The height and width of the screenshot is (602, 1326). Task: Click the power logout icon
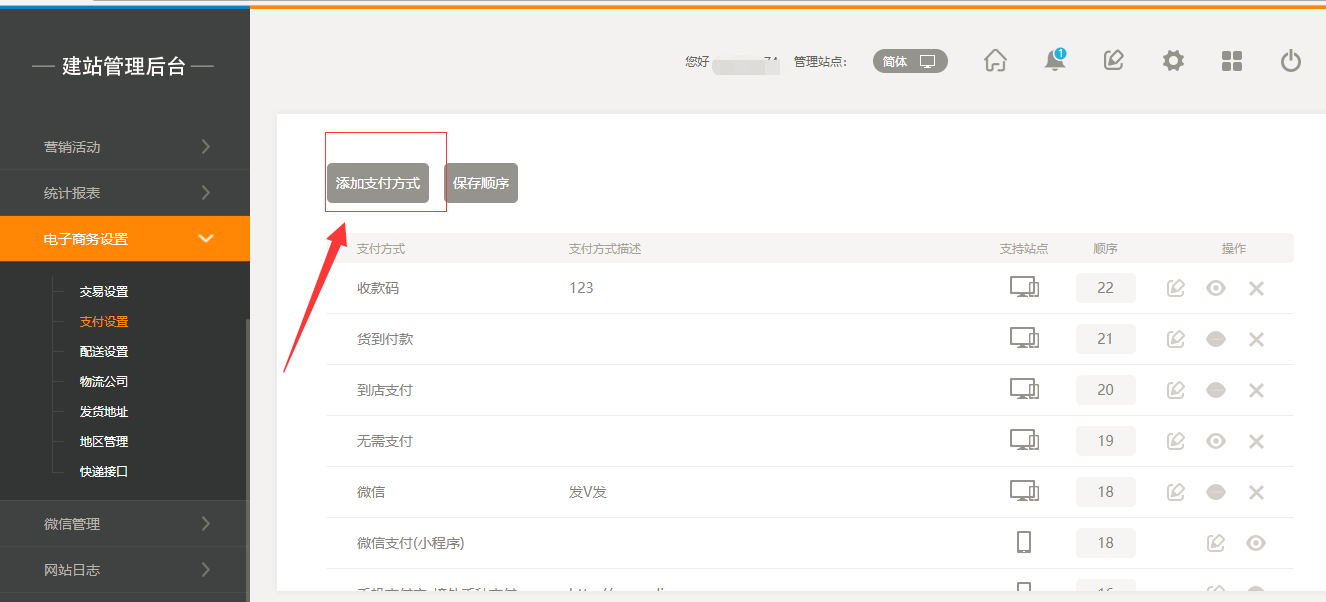[x=1291, y=61]
